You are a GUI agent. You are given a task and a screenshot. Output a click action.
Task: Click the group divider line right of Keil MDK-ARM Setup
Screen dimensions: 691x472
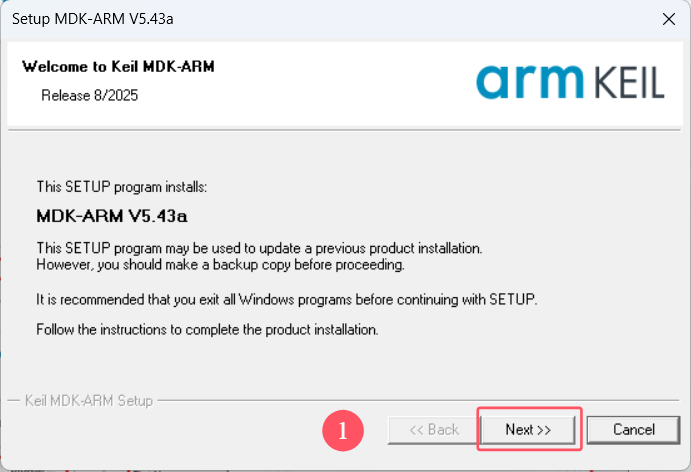(419, 401)
